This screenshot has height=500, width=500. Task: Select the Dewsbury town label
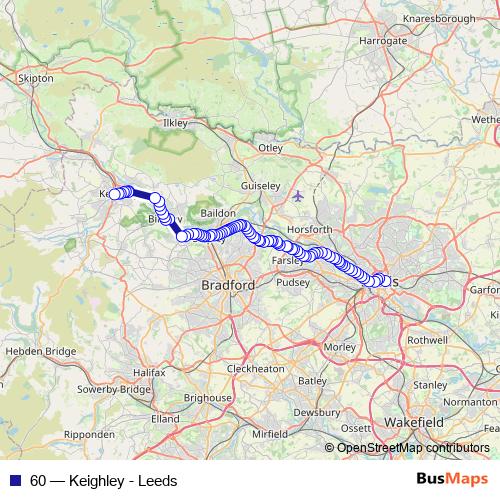317,412
